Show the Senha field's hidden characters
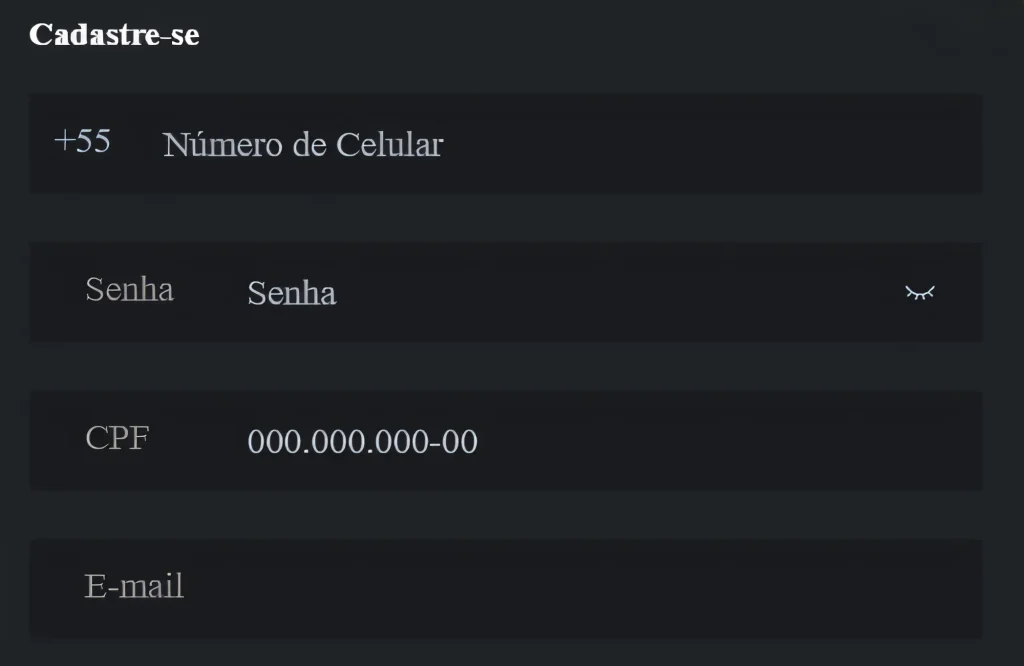 [x=920, y=293]
